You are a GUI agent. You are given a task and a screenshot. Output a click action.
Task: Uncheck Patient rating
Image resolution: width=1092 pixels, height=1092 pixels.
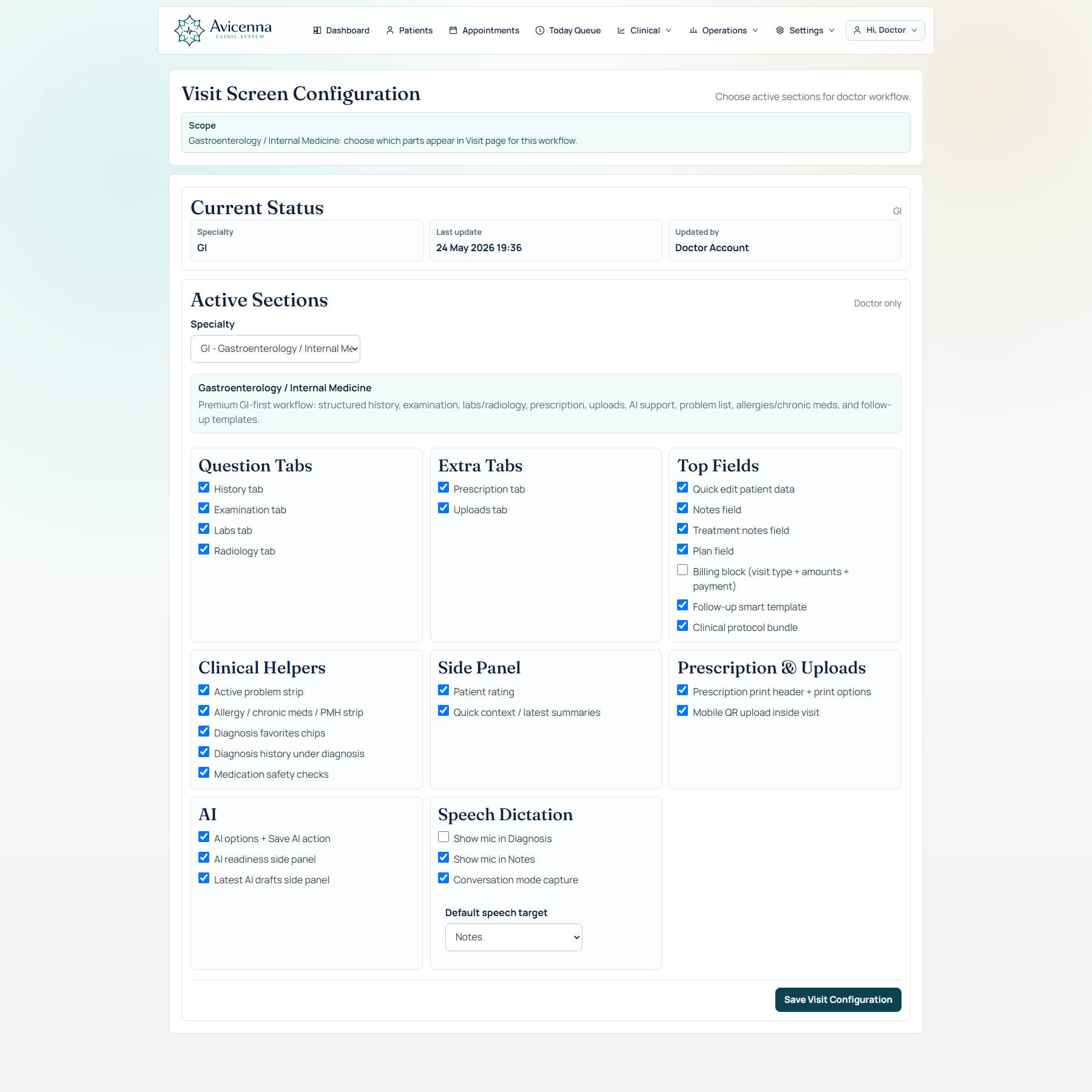(x=443, y=690)
